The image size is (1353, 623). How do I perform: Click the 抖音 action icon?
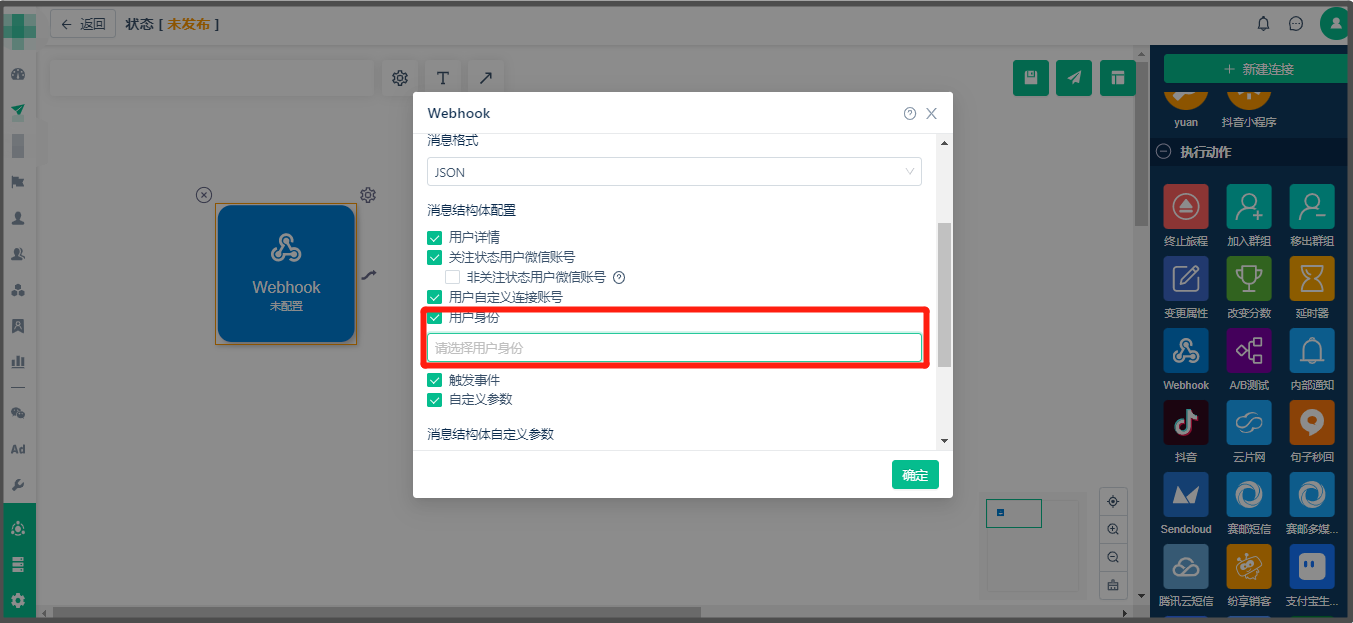pos(1185,422)
